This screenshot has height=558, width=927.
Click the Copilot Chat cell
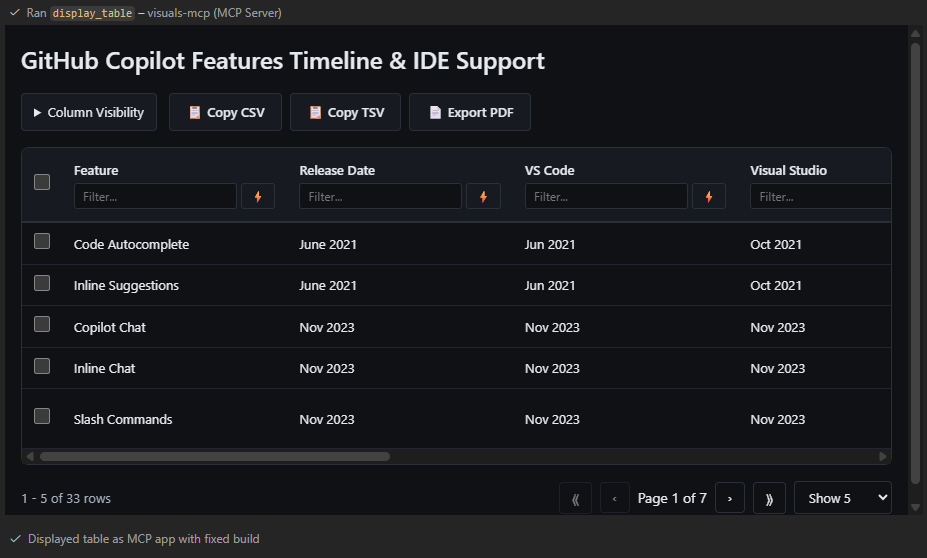pos(109,327)
